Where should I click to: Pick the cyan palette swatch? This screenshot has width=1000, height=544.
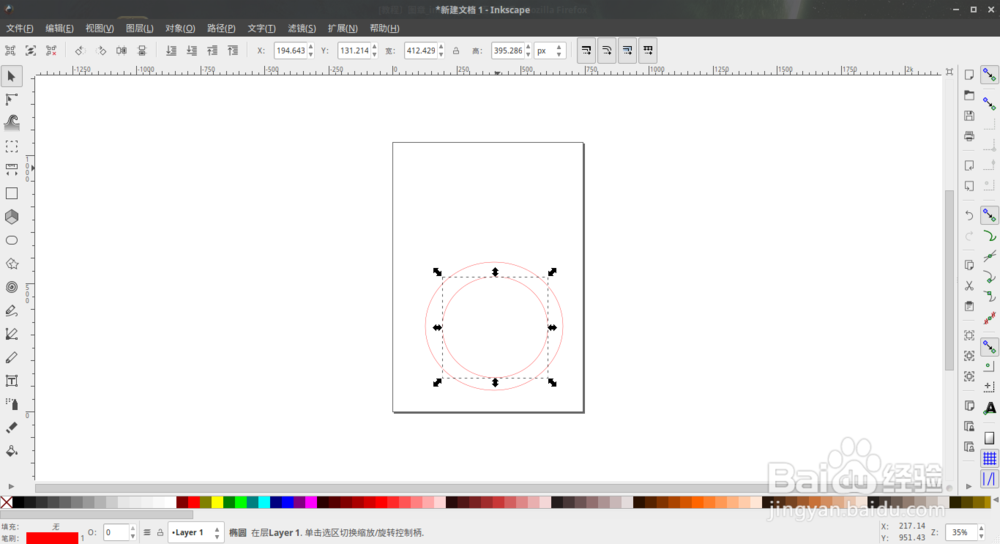coord(263,503)
